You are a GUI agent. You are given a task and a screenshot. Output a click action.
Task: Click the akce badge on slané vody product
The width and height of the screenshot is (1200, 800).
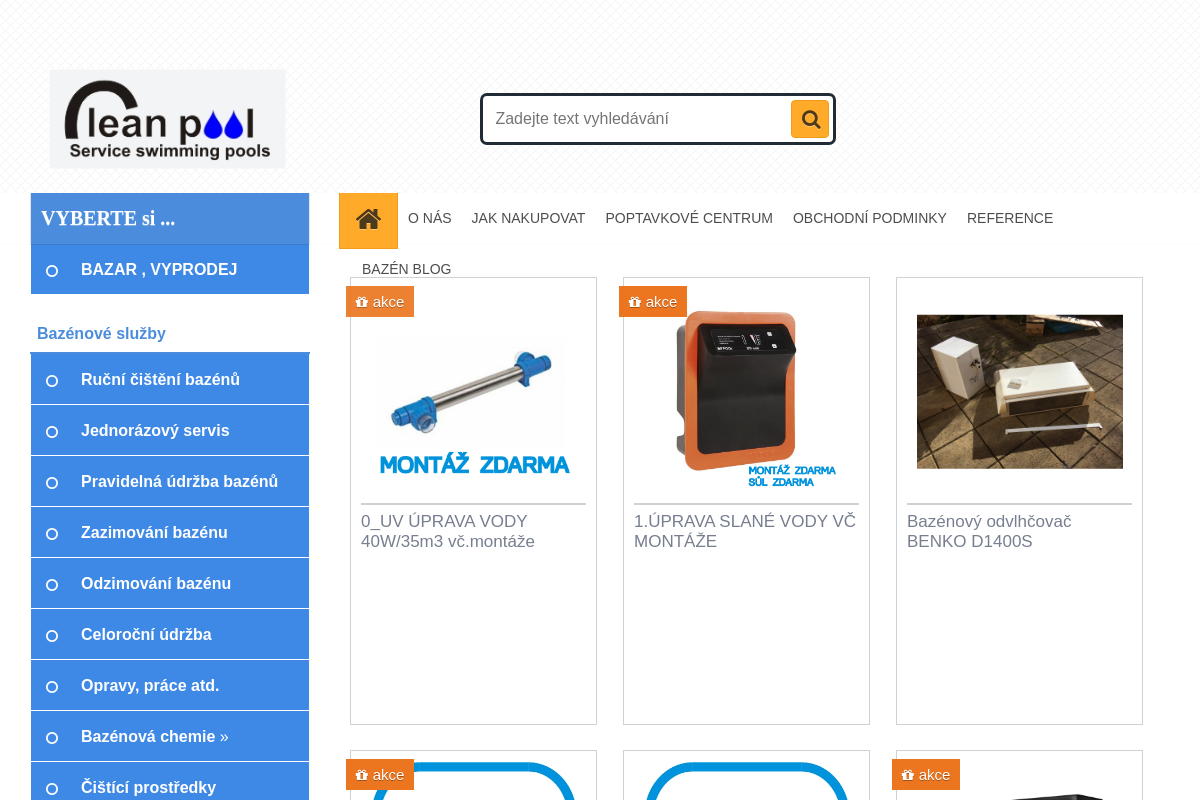[653, 302]
